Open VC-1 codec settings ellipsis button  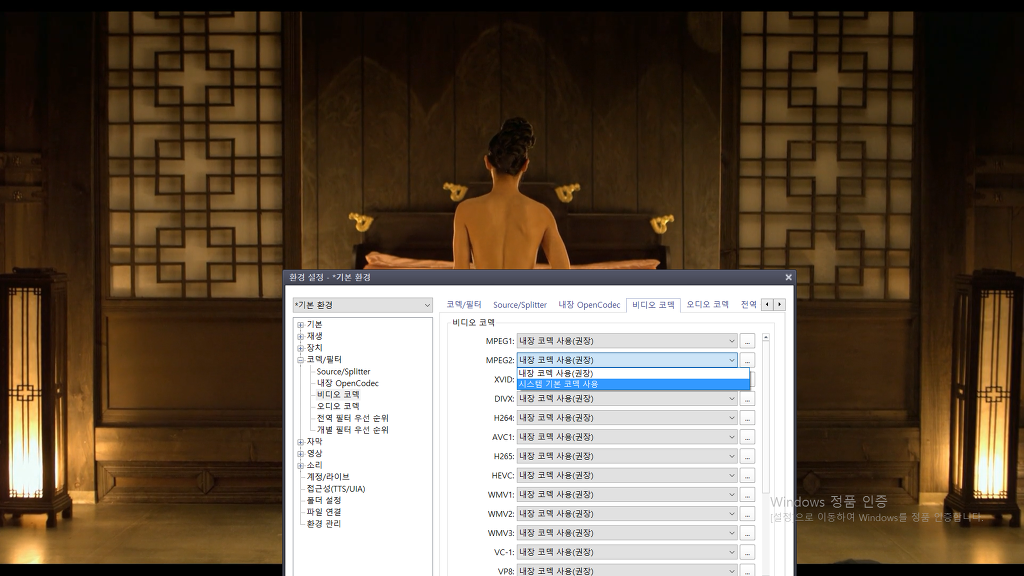(x=747, y=552)
